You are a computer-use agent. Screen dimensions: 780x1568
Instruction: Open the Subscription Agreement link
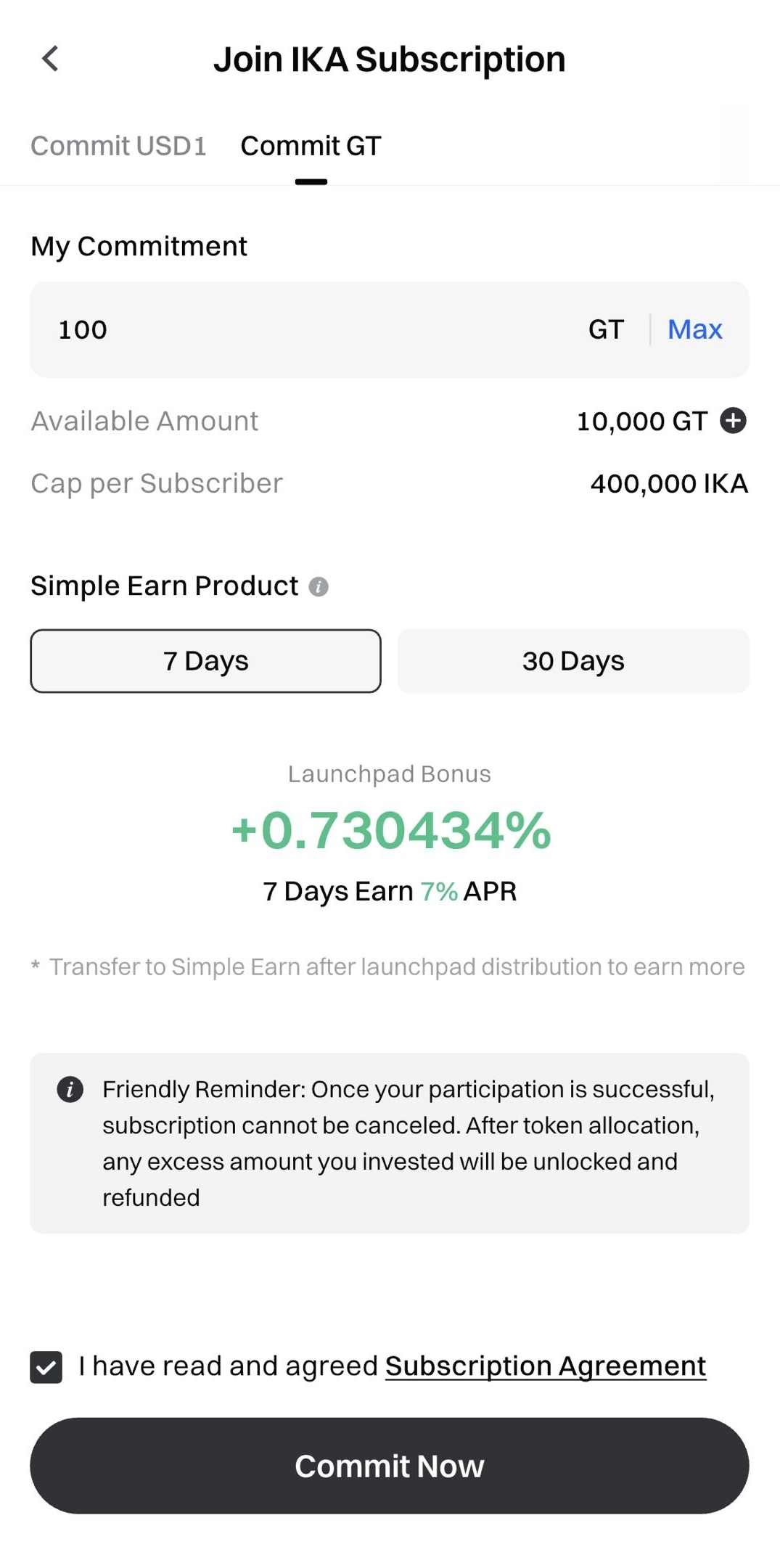(545, 1366)
